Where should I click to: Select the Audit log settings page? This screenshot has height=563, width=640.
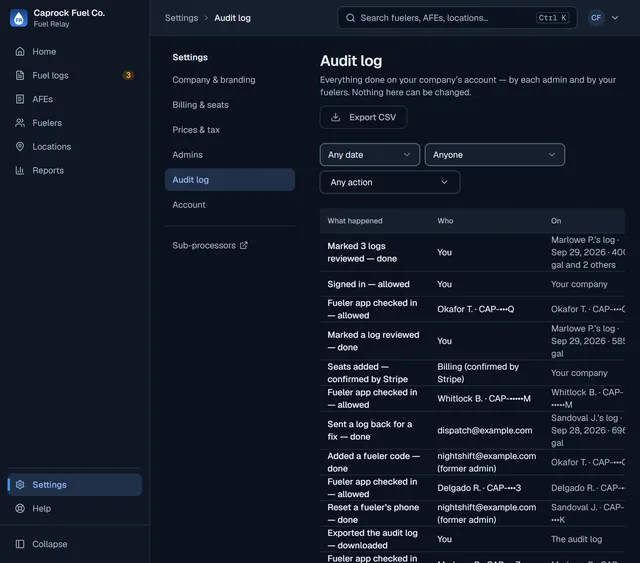[x=230, y=180]
